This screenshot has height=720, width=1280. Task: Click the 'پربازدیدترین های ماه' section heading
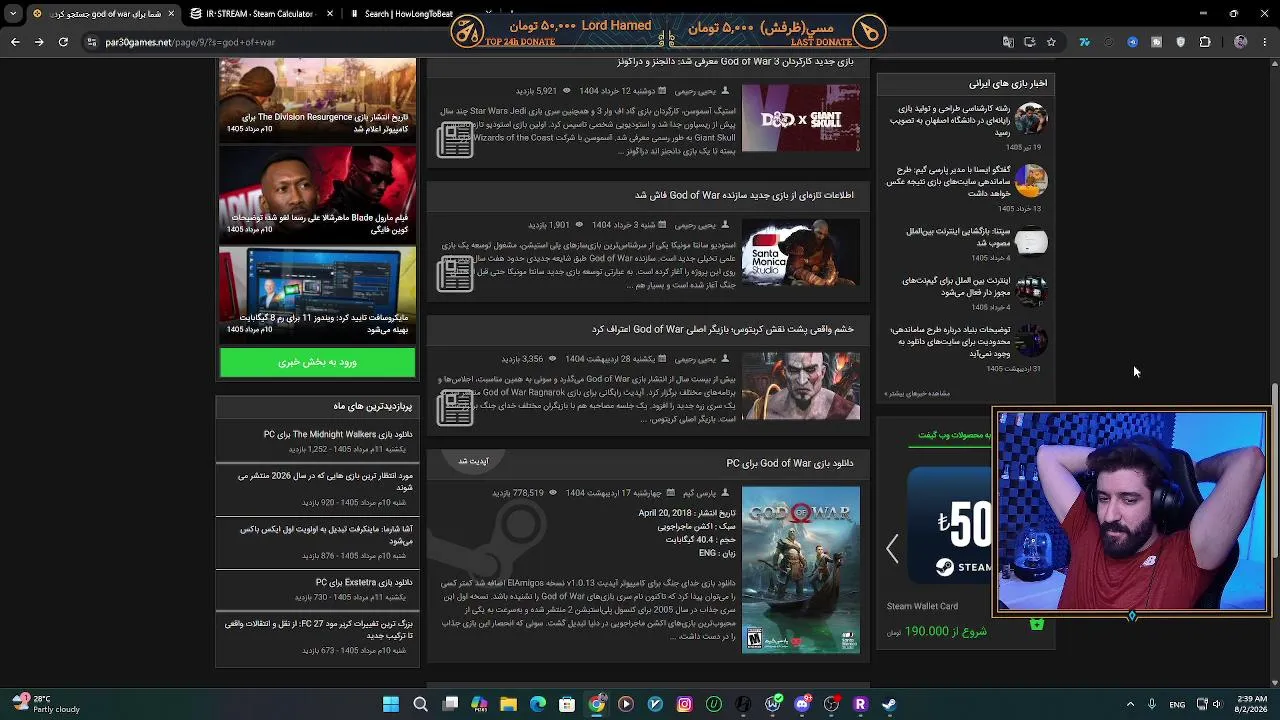point(373,406)
